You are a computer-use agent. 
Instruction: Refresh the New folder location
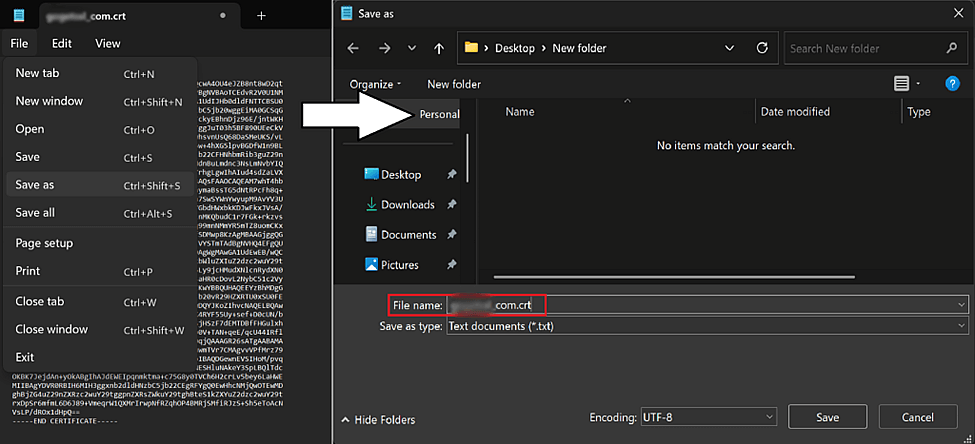pyautogui.click(x=763, y=48)
